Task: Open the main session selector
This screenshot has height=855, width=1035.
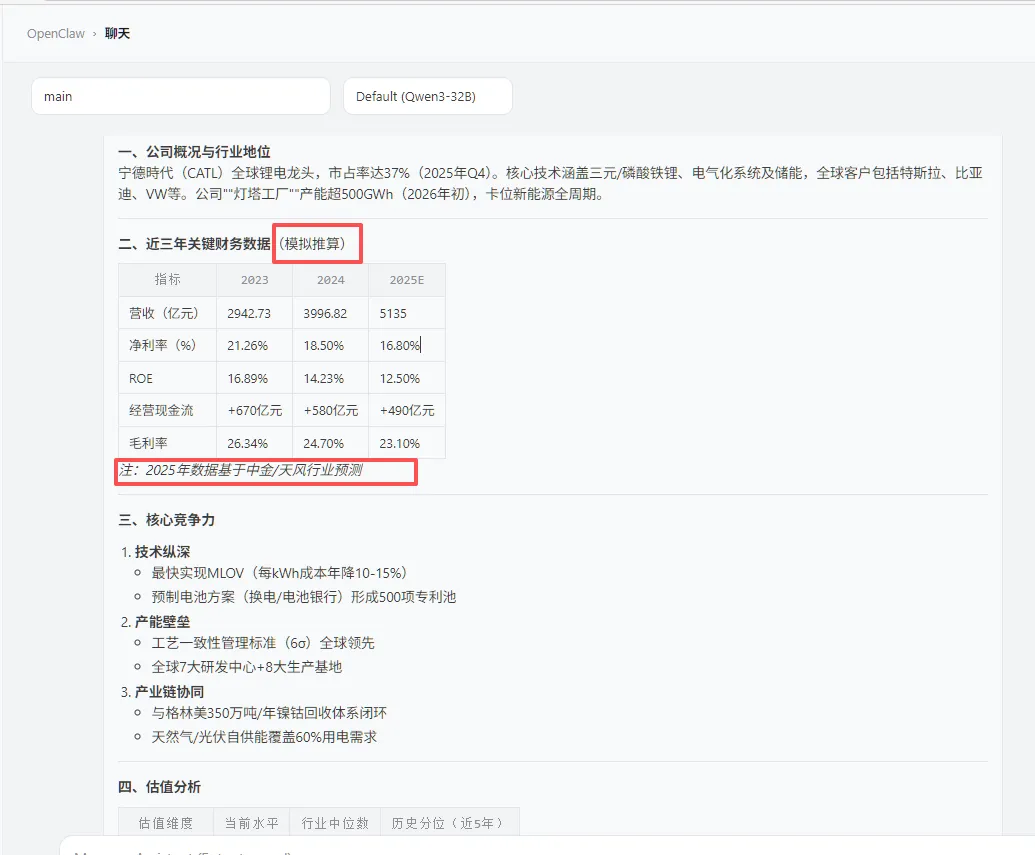Action: (181, 96)
